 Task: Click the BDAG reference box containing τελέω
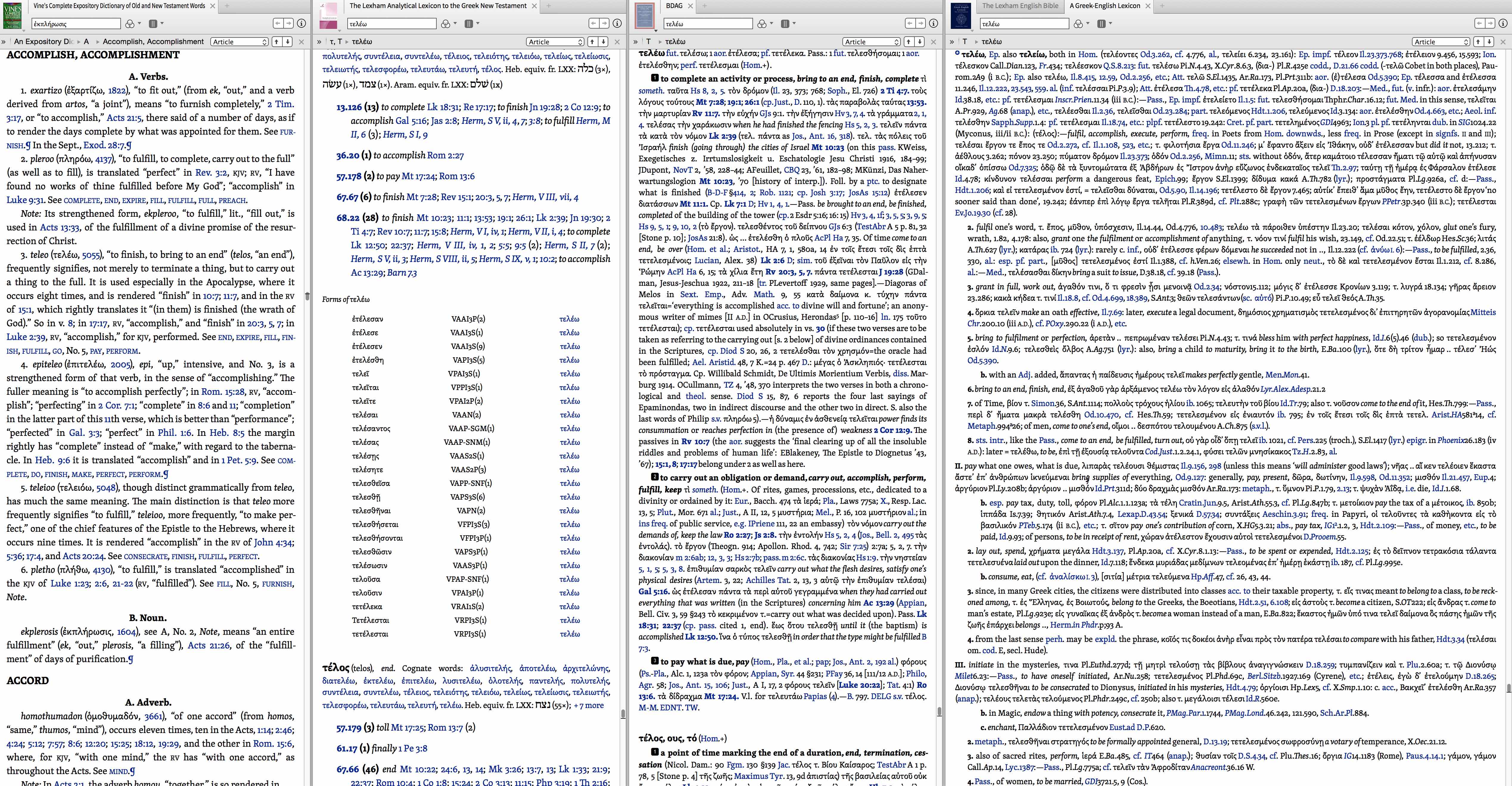pyautogui.click(x=708, y=24)
